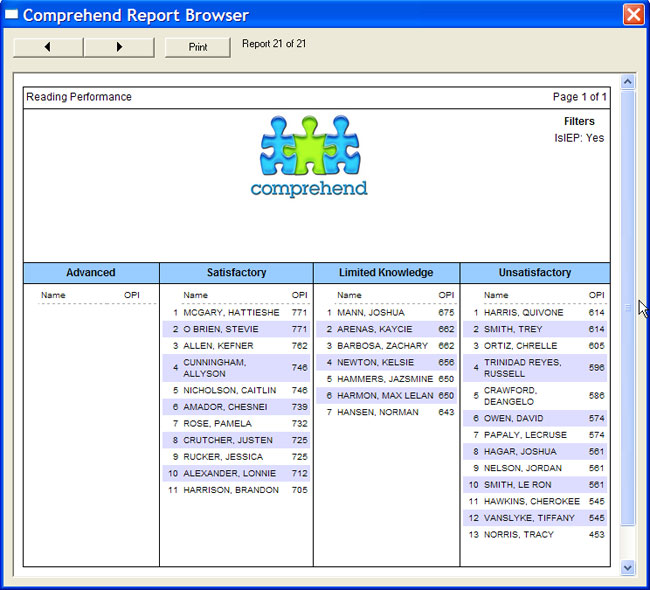Click the Comprehend puzzle logo
Viewport: 650px width, 590px height.
coord(309,156)
